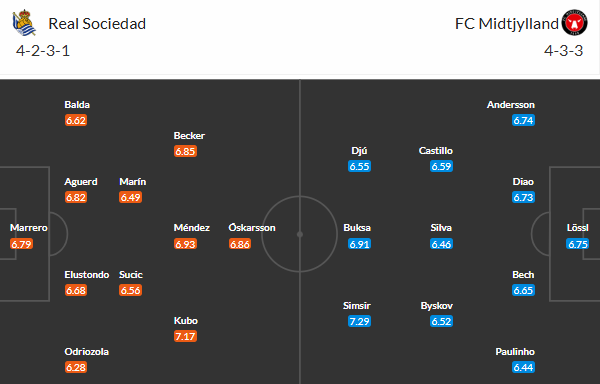This screenshot has width=600, height=384.
Task: Click the Real Sociedad club crest
Action: coord(24,23)
